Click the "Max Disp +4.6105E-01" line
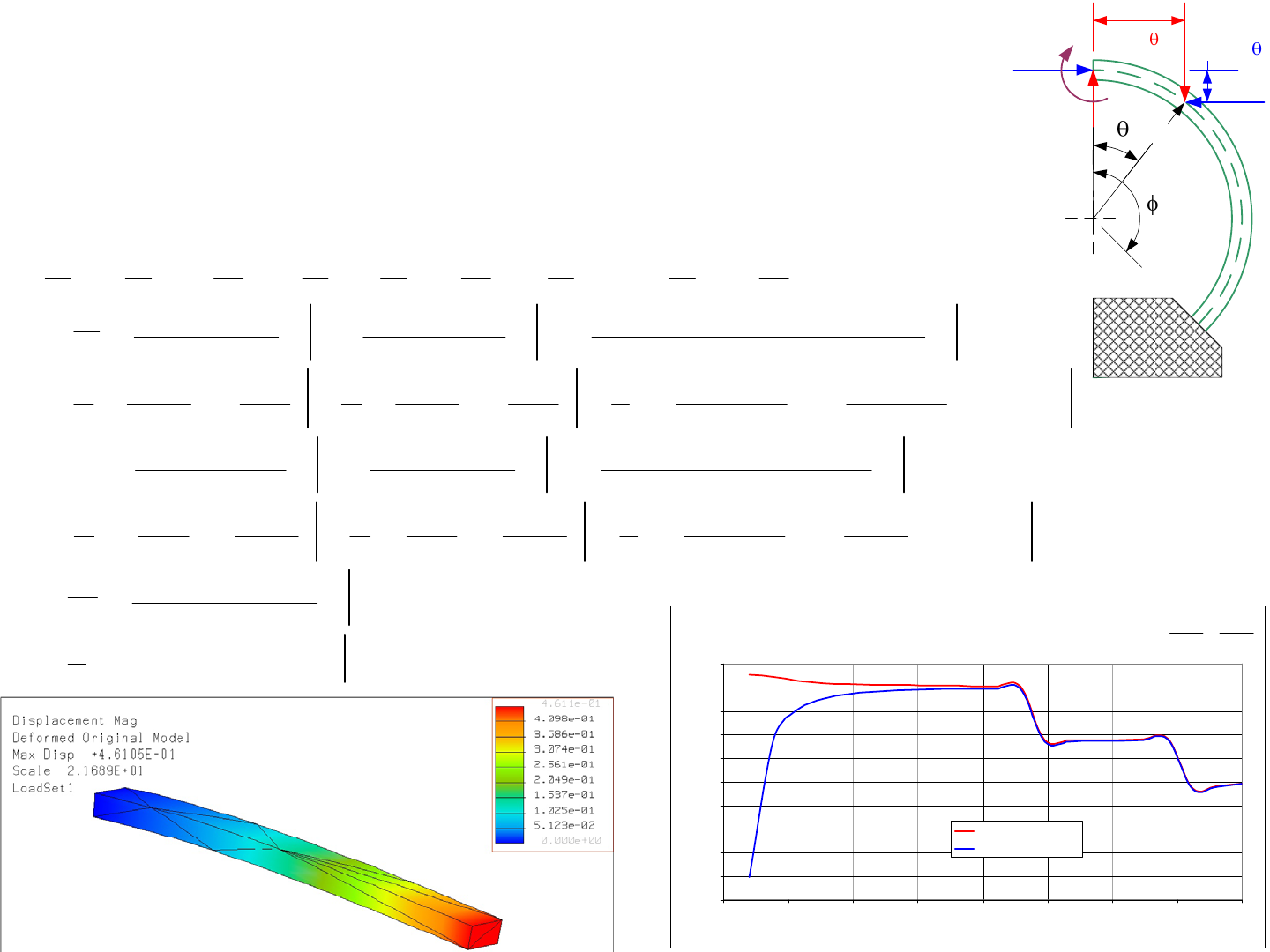1270x952 pixels. [93, 755]
